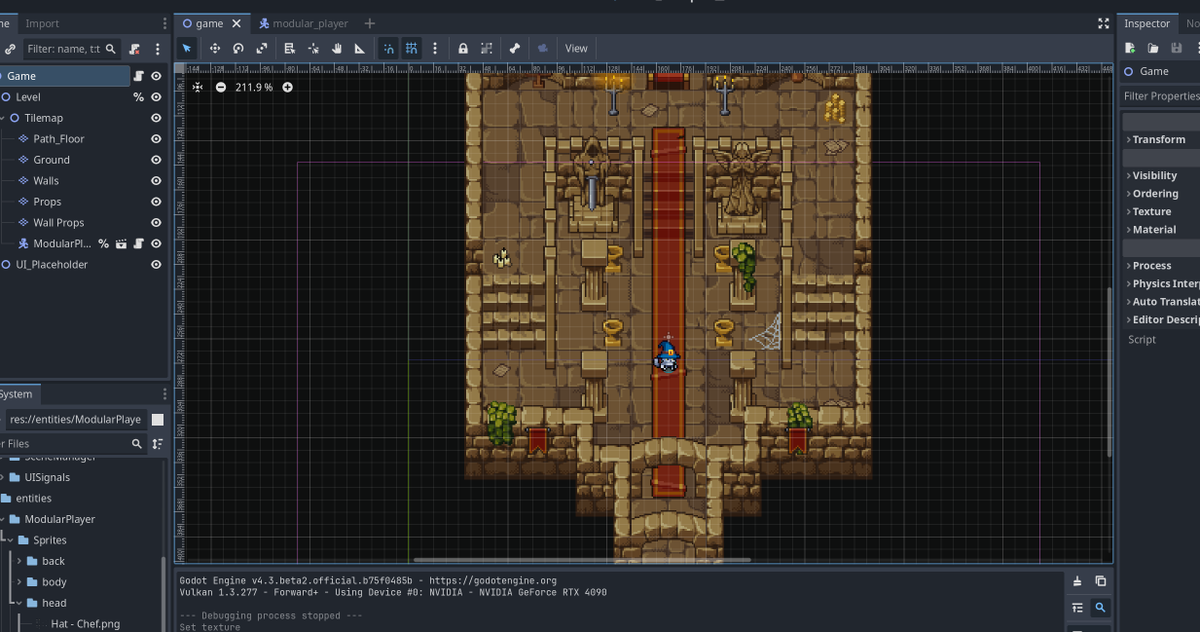Toggle visibility of Level node
Image resolution: width=1200 pixels, height=632 pixels.
tap(156, 97)
